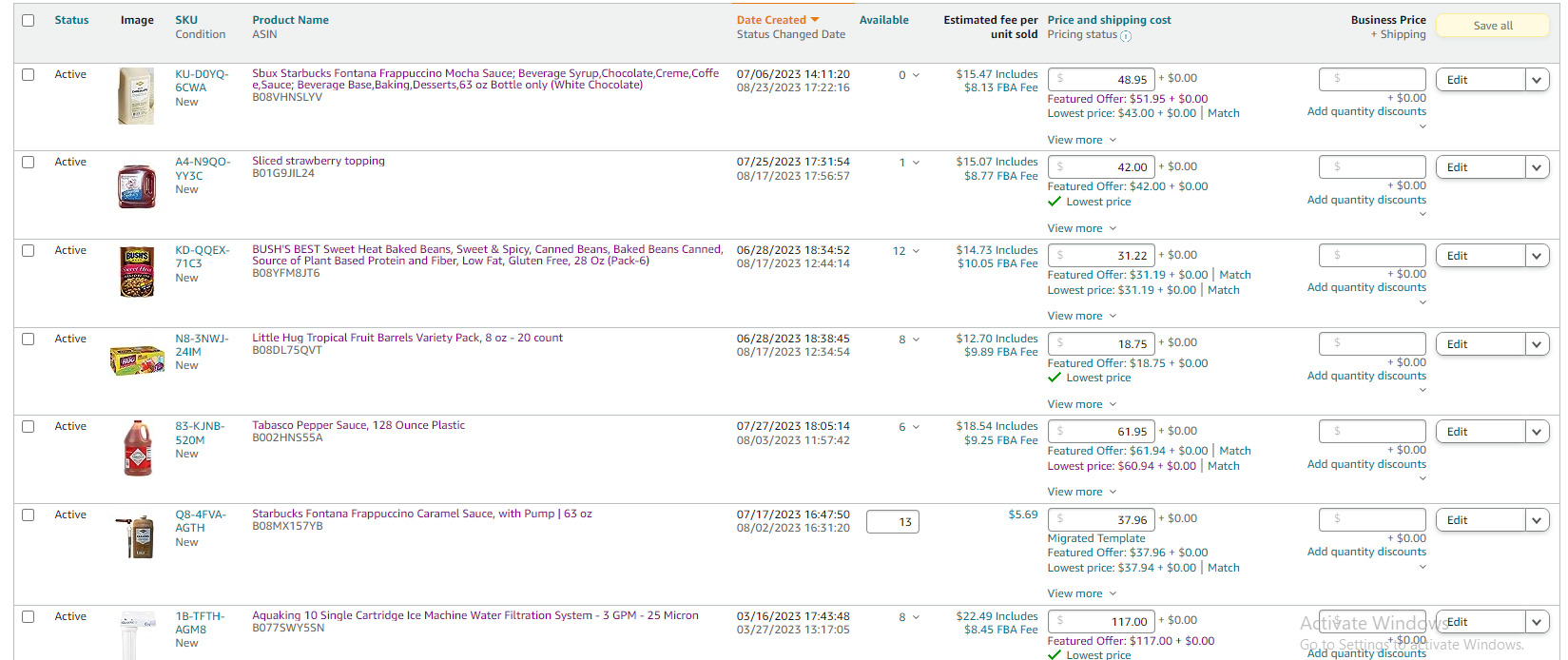This screenshot has width=1568, height=660.
Task: Click Edit button for strawberry topping row
Action: [x=1481, y=167]
